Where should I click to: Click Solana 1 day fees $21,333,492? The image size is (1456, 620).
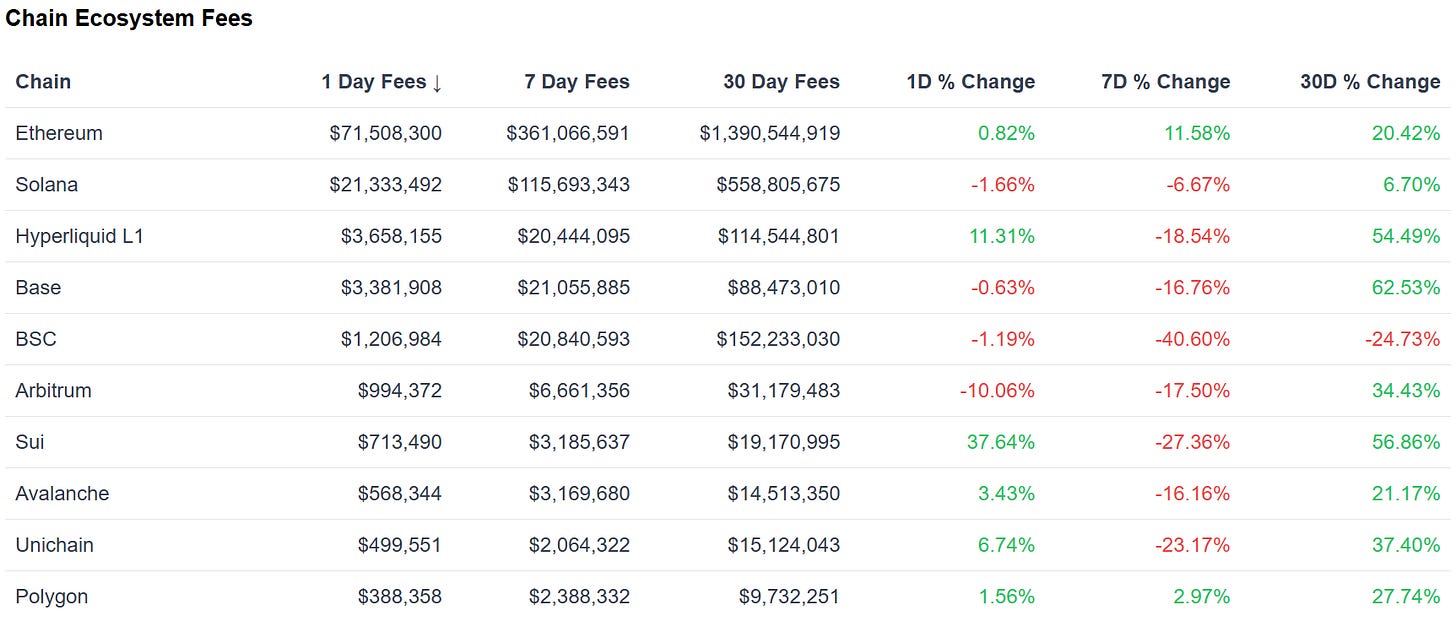386,185
